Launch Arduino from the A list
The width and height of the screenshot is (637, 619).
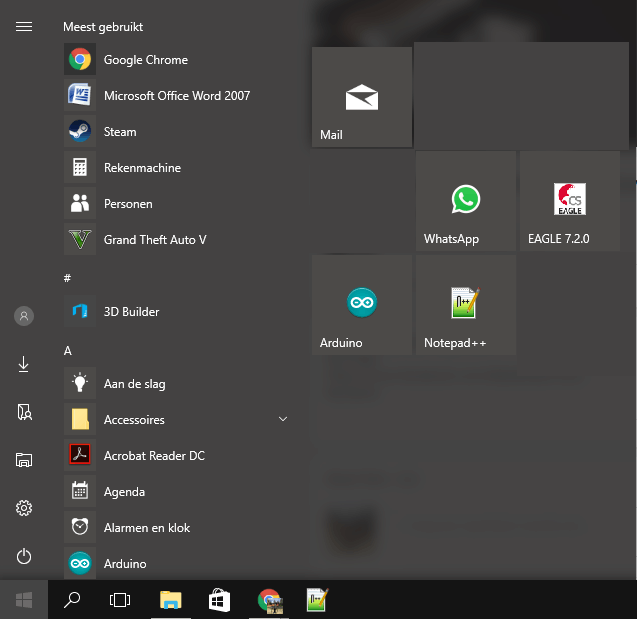[178, 563]
